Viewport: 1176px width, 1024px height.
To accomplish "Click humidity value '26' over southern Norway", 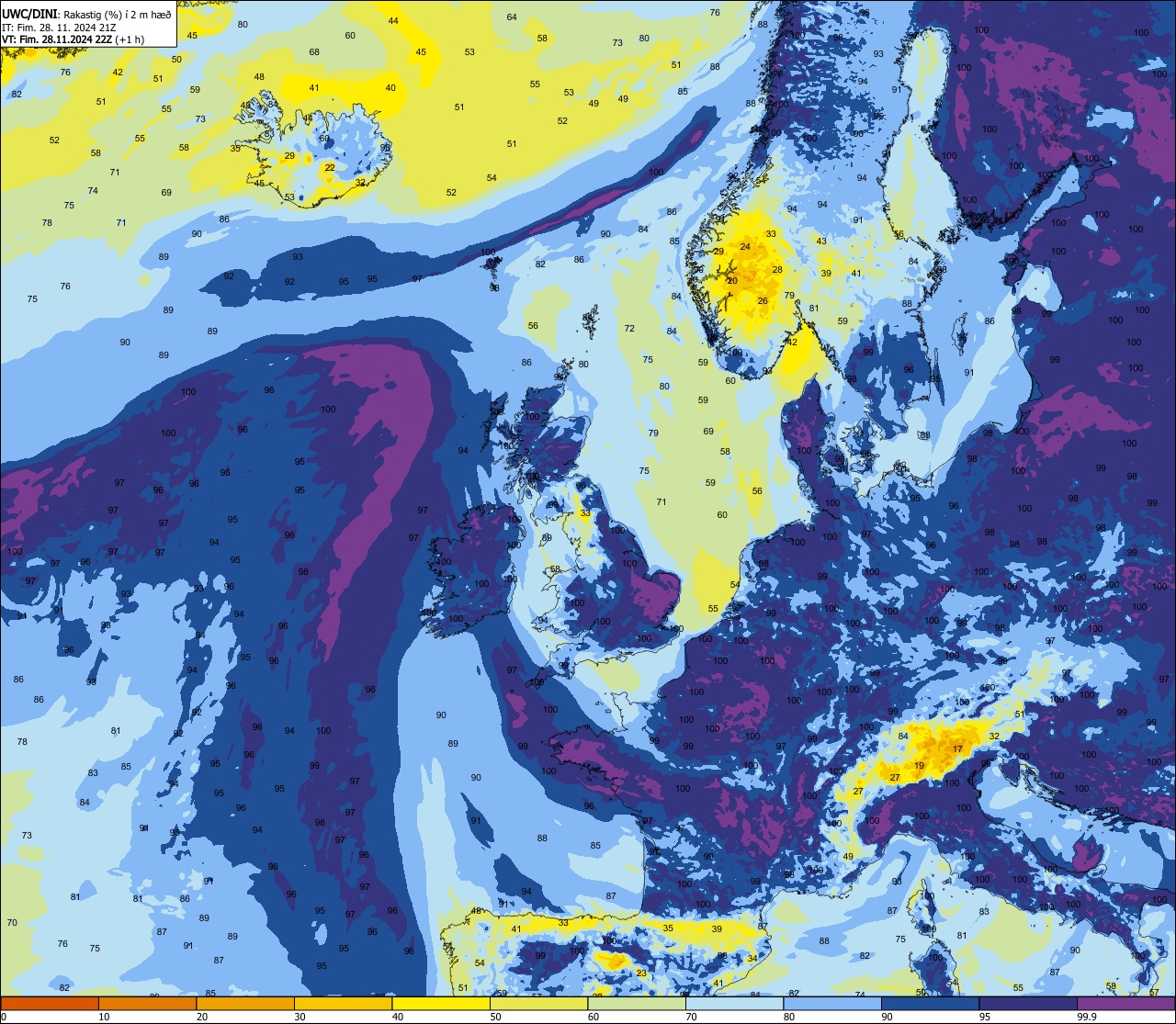I will click(762, 301).
